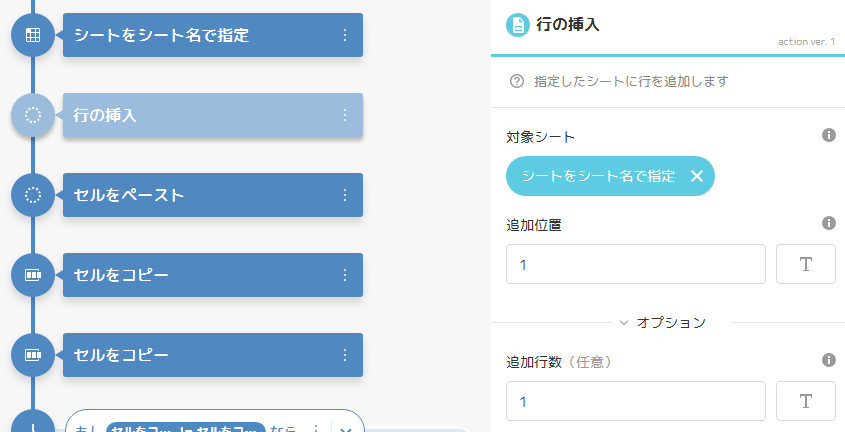
Task: Click the dotted circle icon of 行の挿入 step
Action: [x=32, y=115]
